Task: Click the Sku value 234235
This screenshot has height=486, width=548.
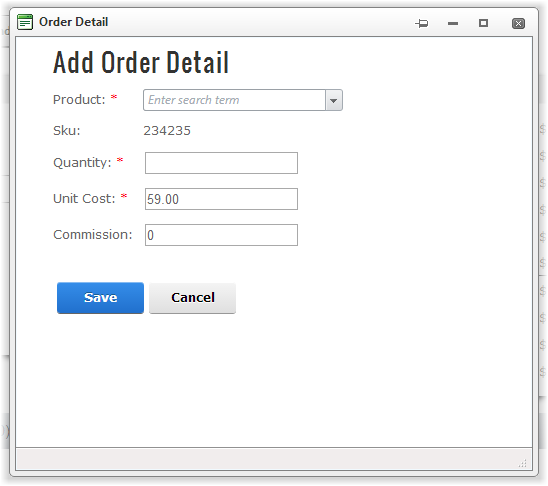Action: point(167,131)
